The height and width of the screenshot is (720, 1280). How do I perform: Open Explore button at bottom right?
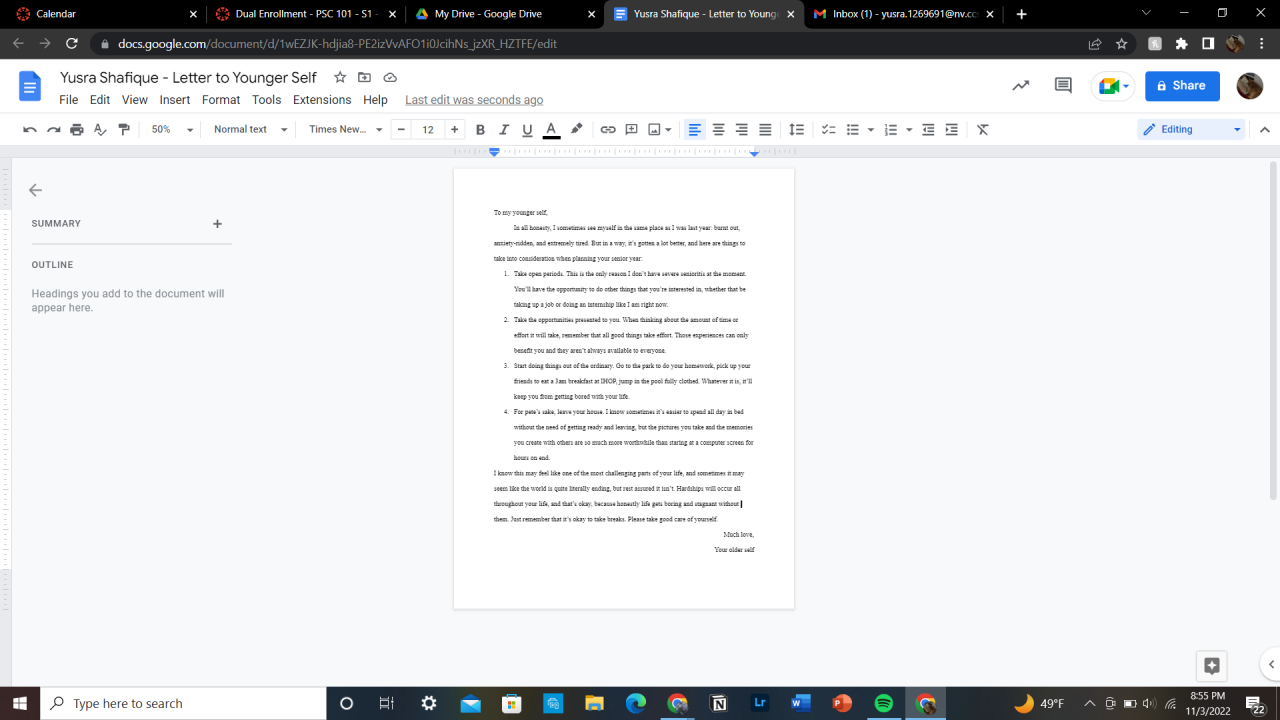(1212, 666)
